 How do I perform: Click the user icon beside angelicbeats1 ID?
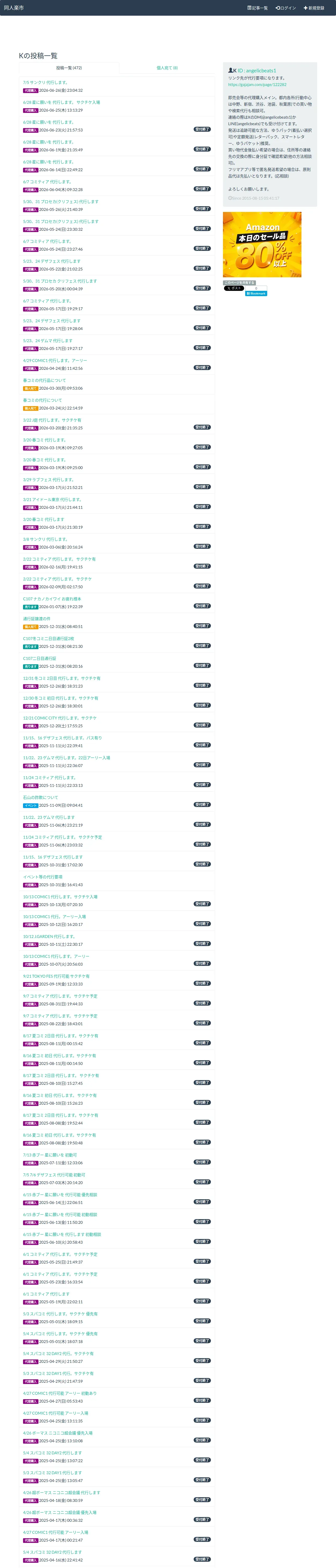point(231,71)
